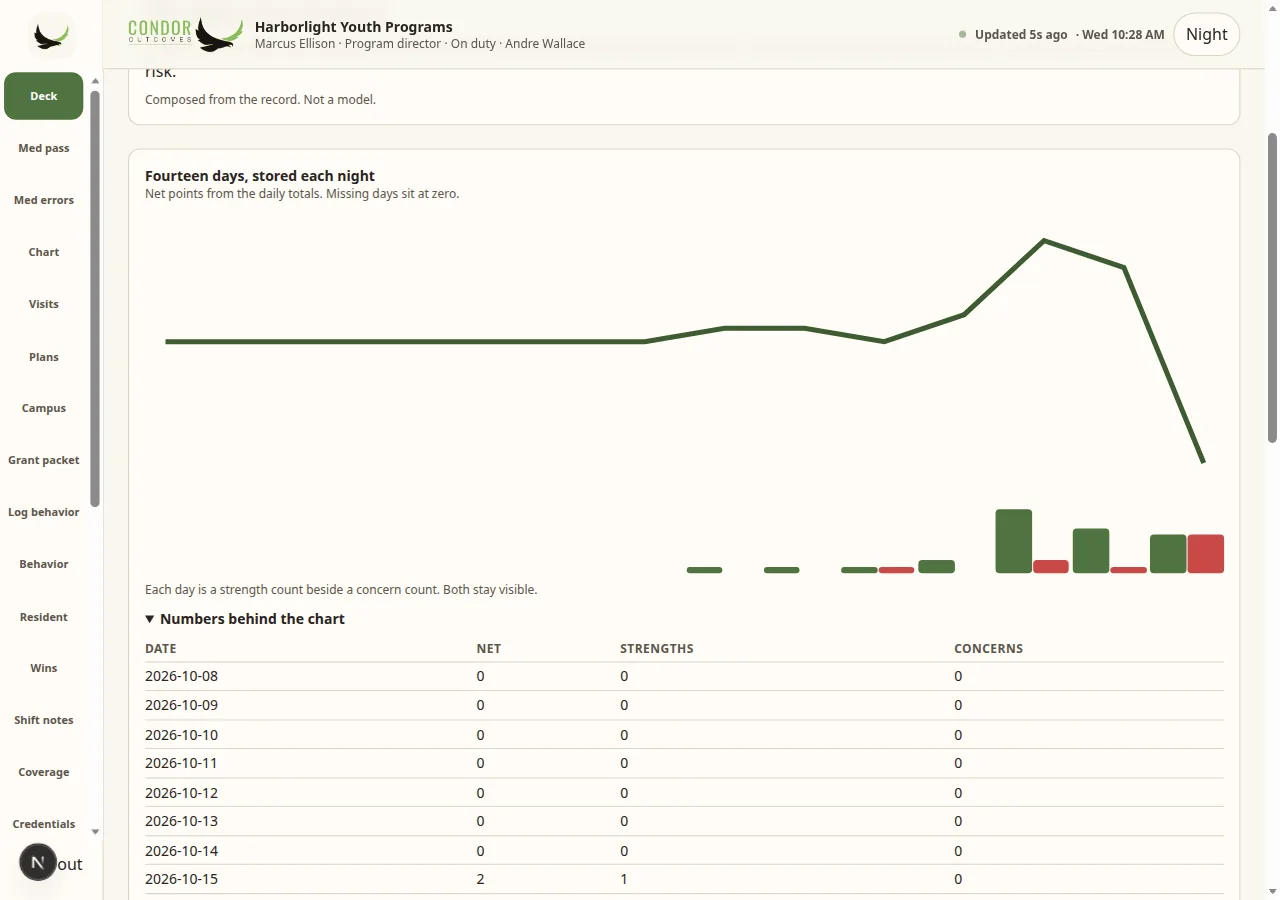Select the 2026-10-10 date cell

[x=181, y=735]
